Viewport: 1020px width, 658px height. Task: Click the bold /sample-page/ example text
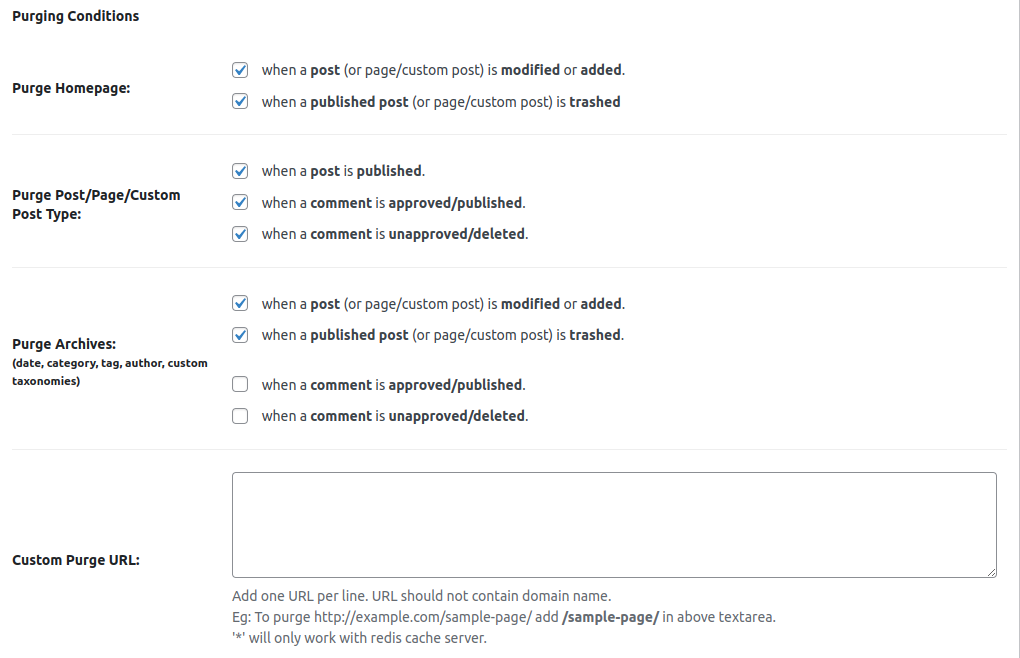click(x=610, y=617)
